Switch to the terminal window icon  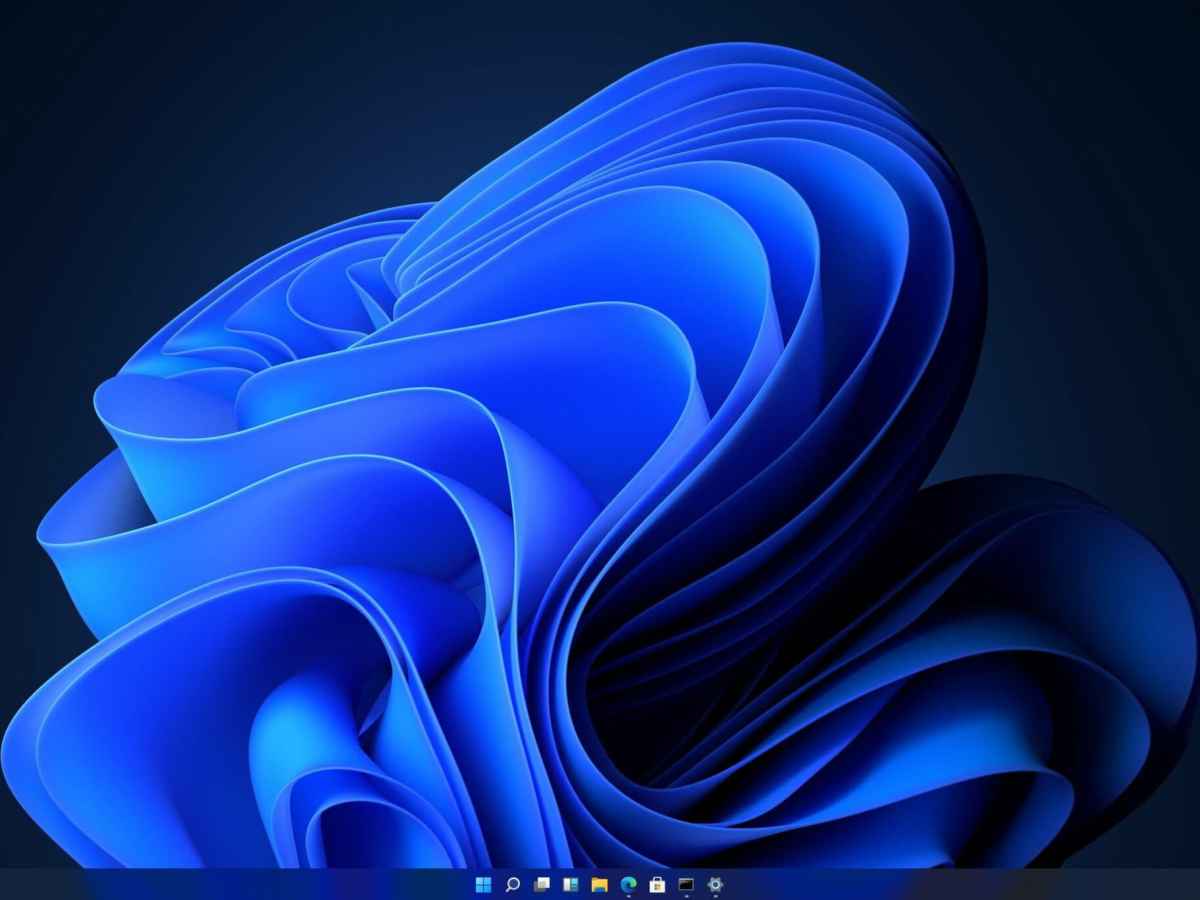click(686, 884)
